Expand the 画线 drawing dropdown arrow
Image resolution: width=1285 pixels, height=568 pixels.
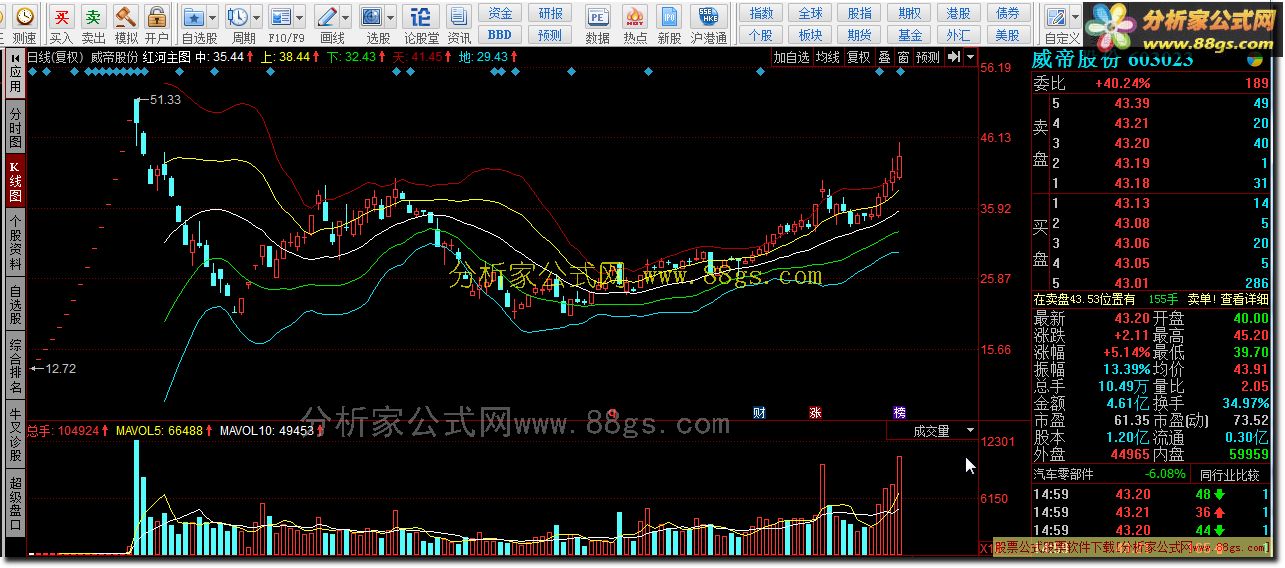point(346,17)
